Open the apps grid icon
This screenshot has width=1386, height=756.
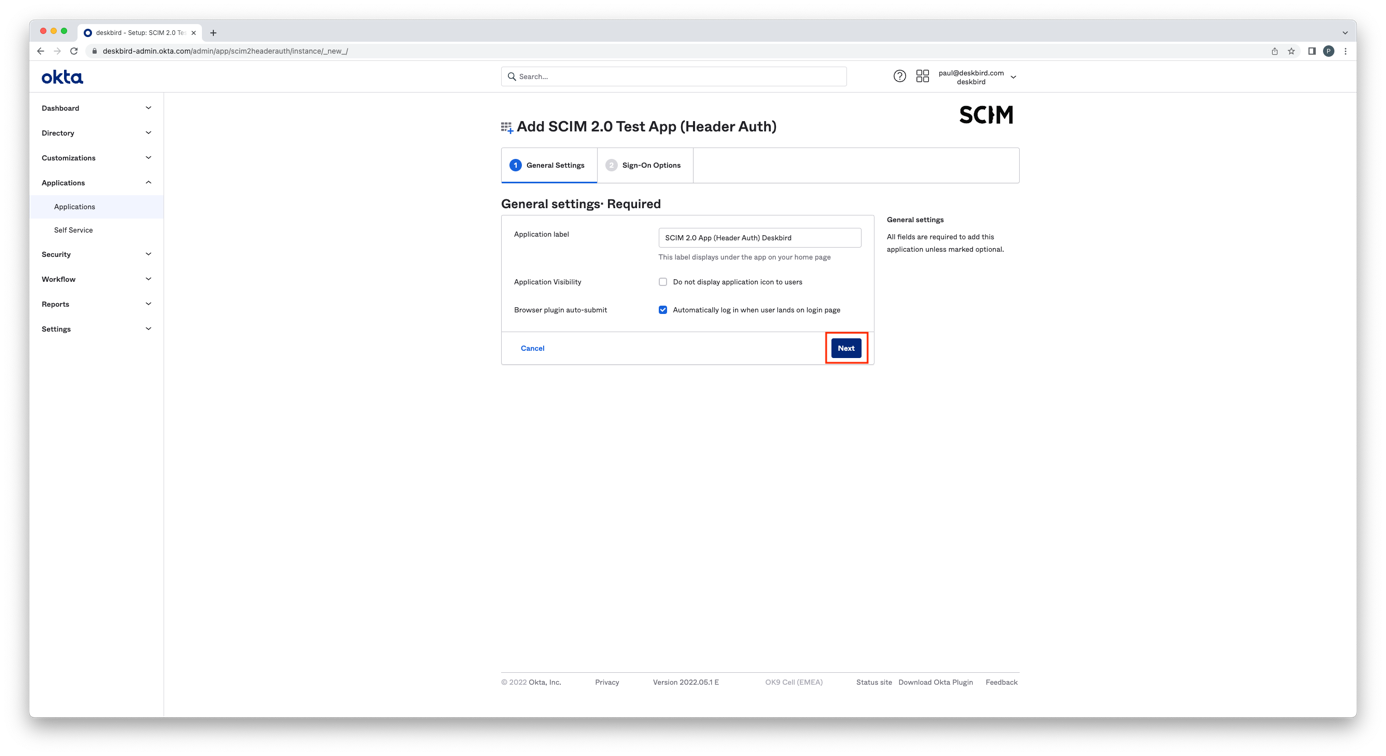click(922, 76)
